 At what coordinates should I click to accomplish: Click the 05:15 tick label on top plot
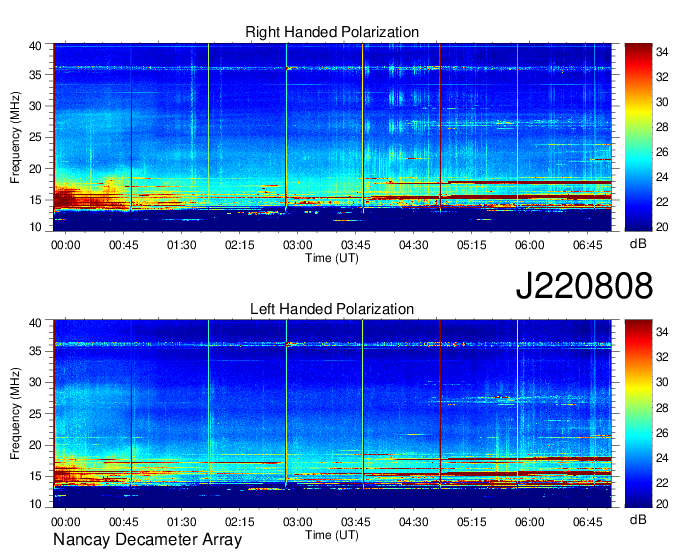pyautogui.click(x=471, y=245)
